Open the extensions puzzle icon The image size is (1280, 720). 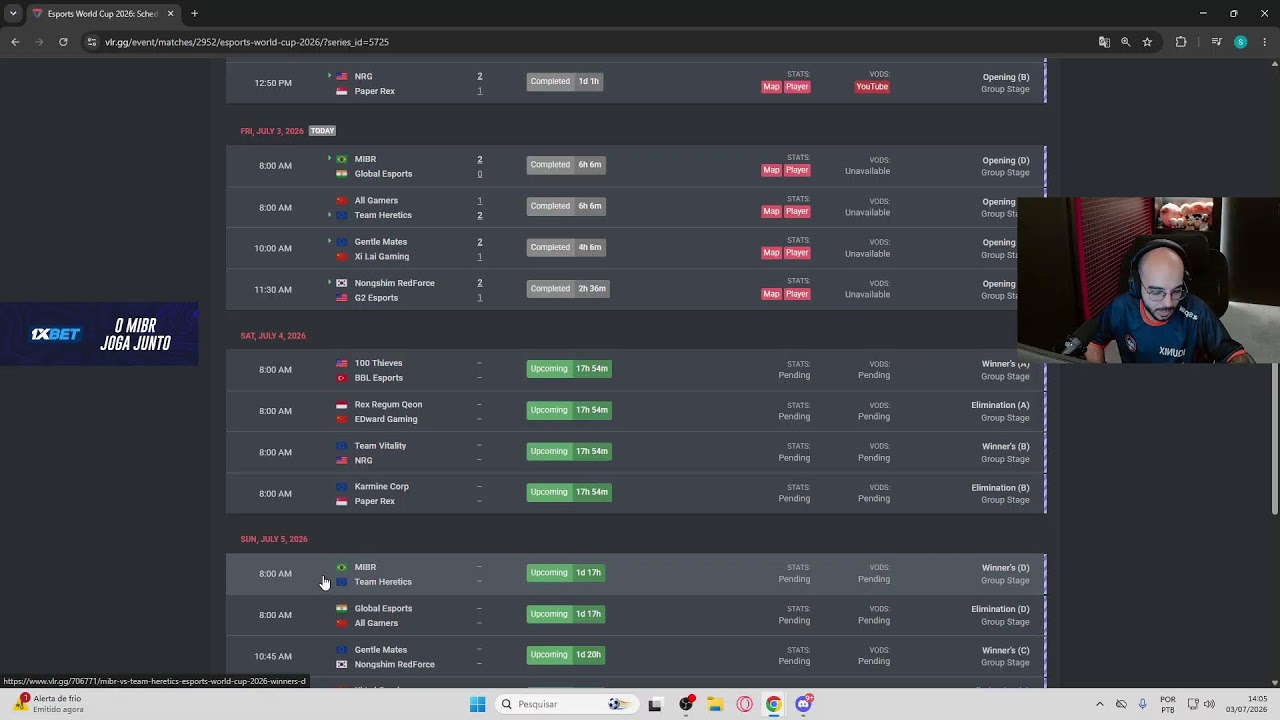click(1181, 42)
